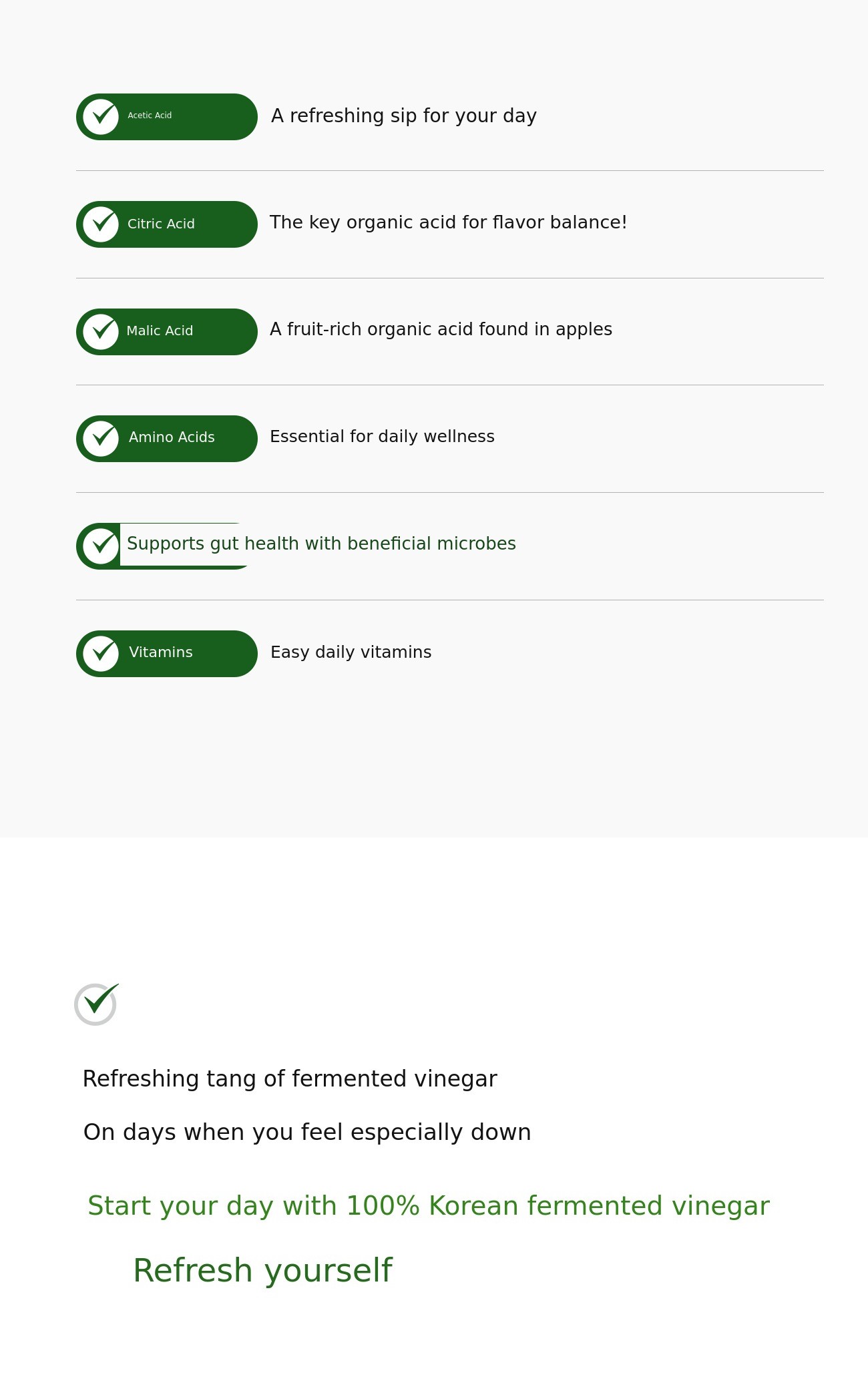Click the gray-circled checkmark above the vinegar text
Screen dimensions: 868x1385
coord(96,1004)
